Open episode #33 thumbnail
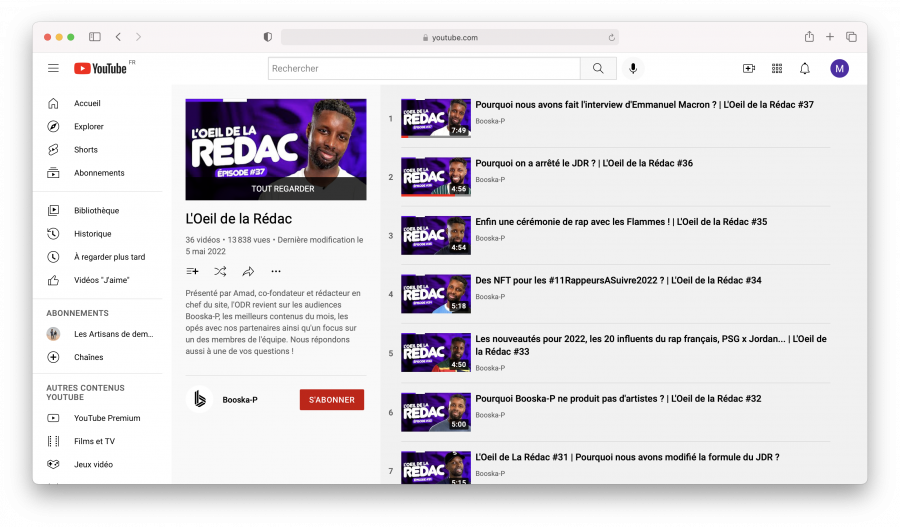This screenshot has width=900, height=527. pos(436,352)
